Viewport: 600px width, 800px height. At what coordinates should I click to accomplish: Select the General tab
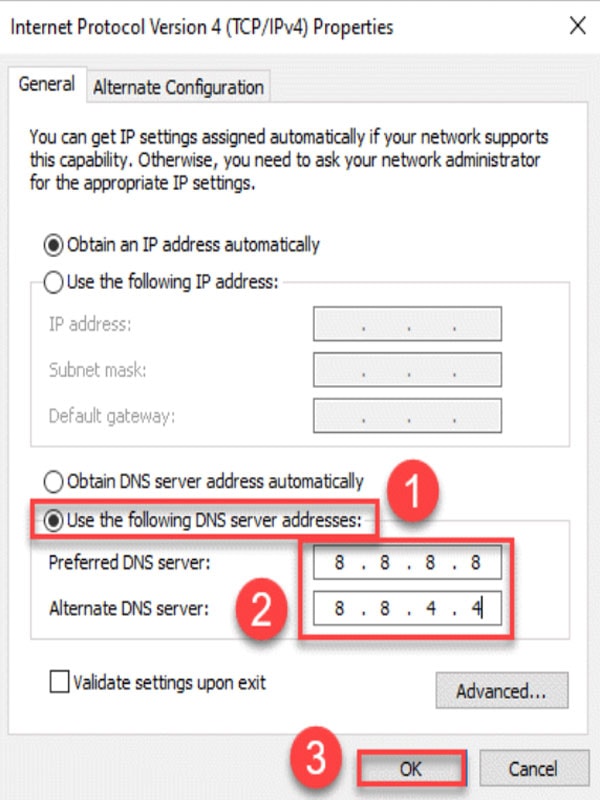tap(47, 84)
